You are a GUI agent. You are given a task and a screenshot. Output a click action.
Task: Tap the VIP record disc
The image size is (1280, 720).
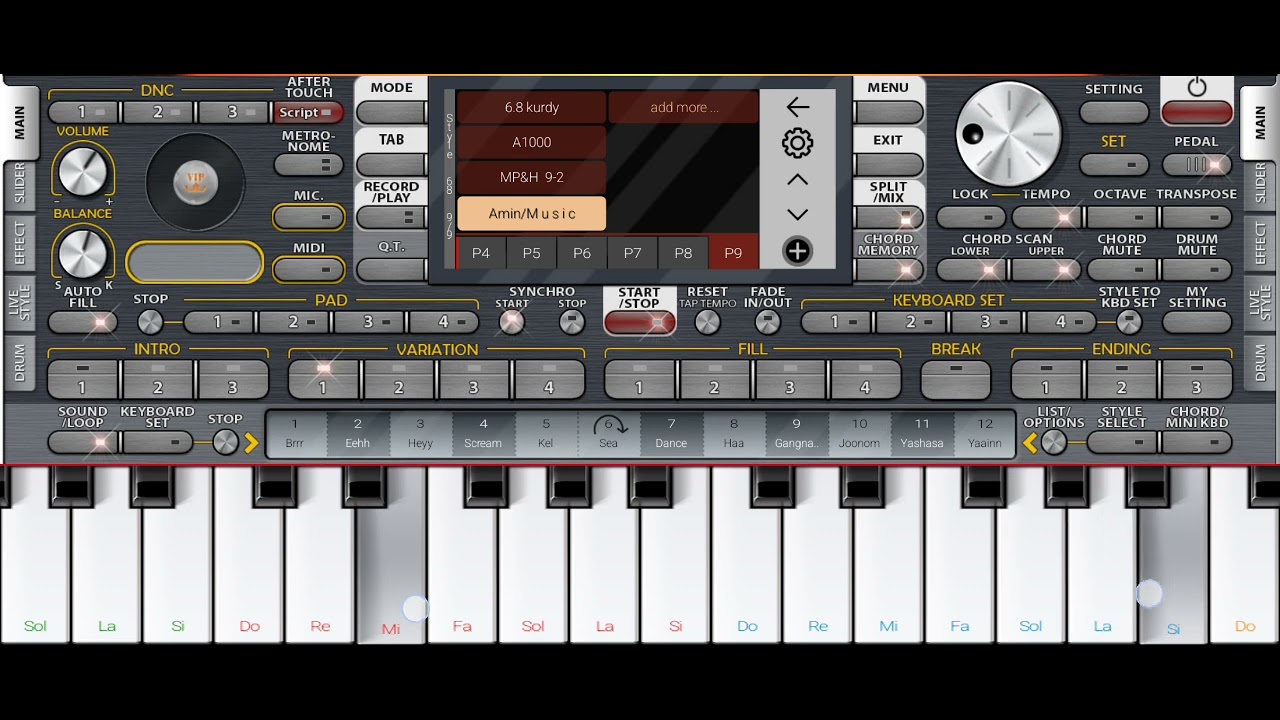pyautogui.click(x=196, y=181)
